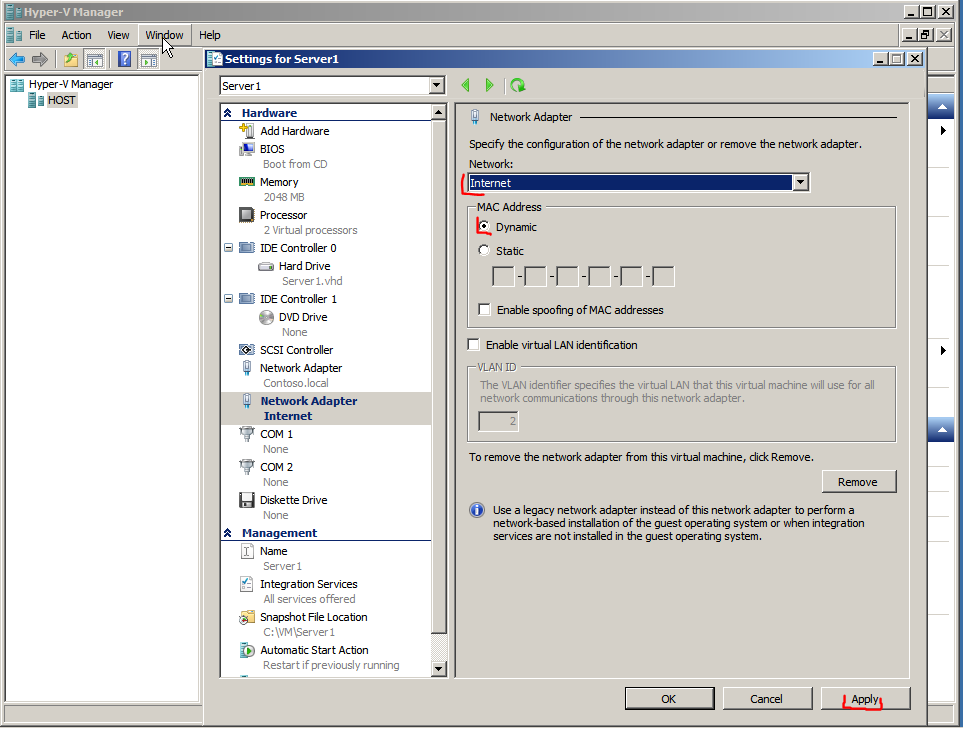This screenshot has width=963, height=729.
Task: Collapse the IDE Controller 1 node
Action: pos(228,299)
